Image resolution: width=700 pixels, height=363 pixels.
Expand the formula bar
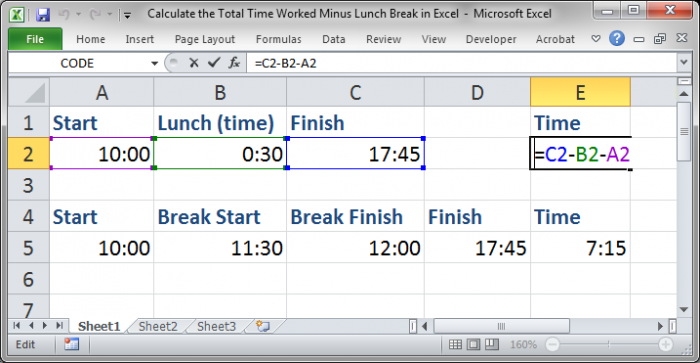683,63
